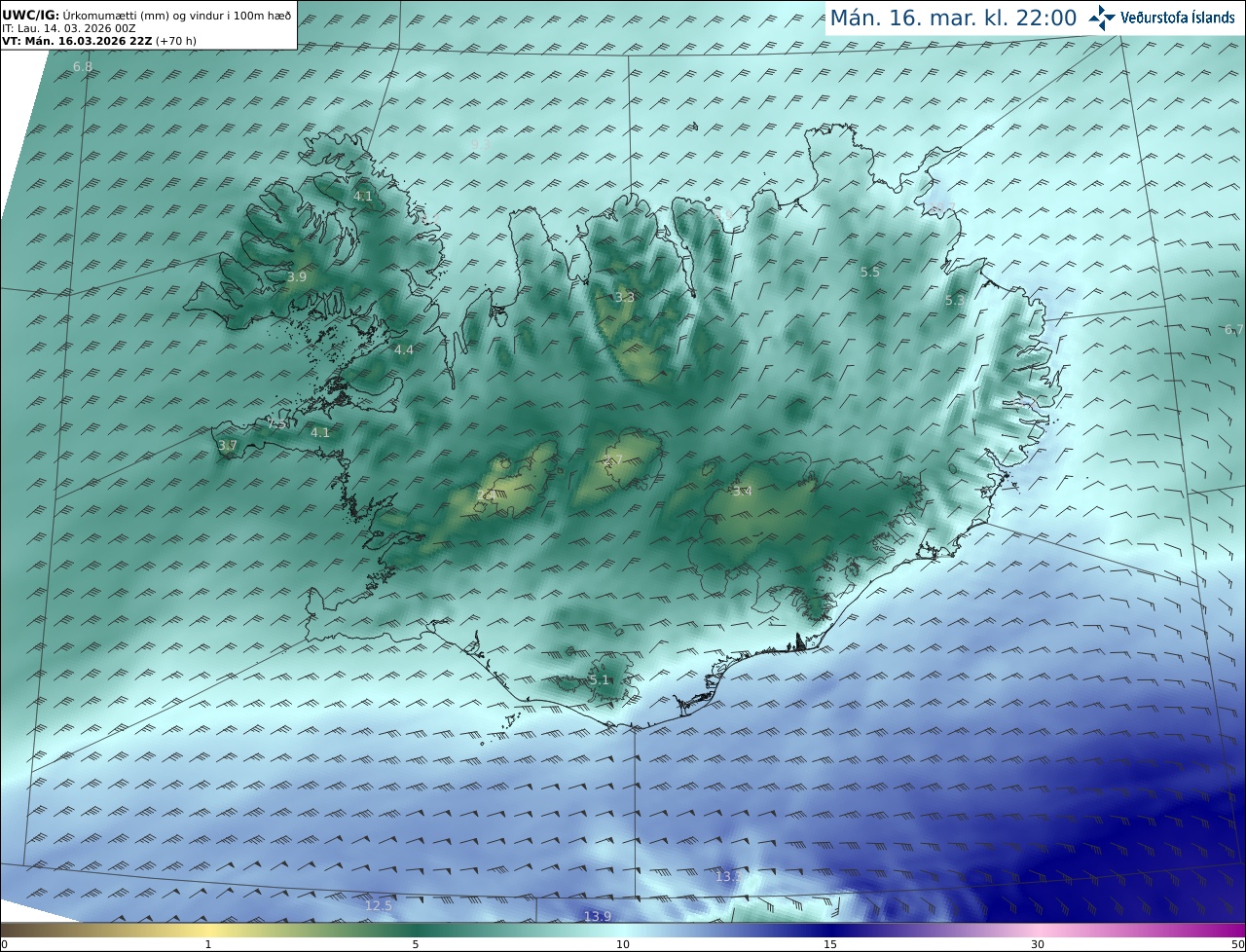Select the 'Mán. 16. mar. kl. 22:00' header

point(953,18)
